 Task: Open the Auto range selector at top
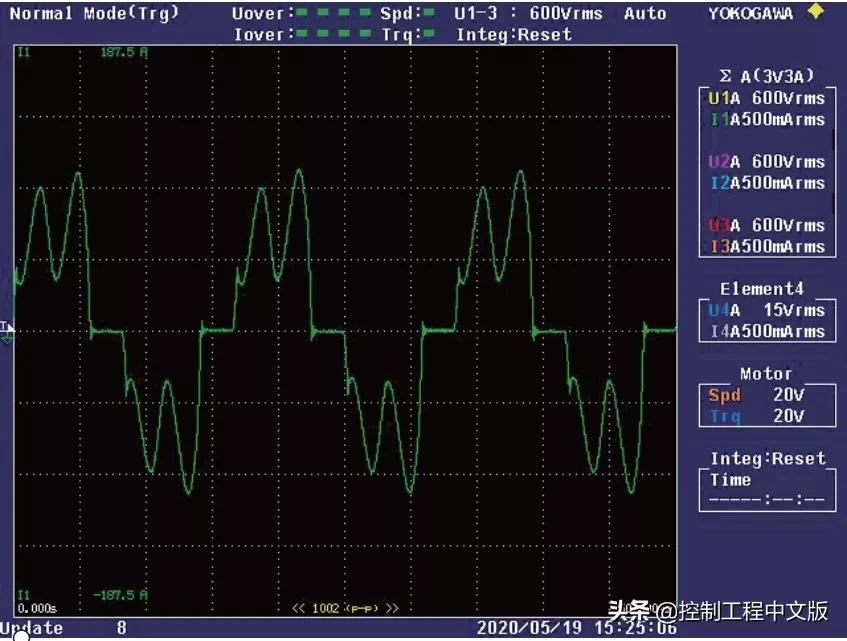(x=645, y=13)
